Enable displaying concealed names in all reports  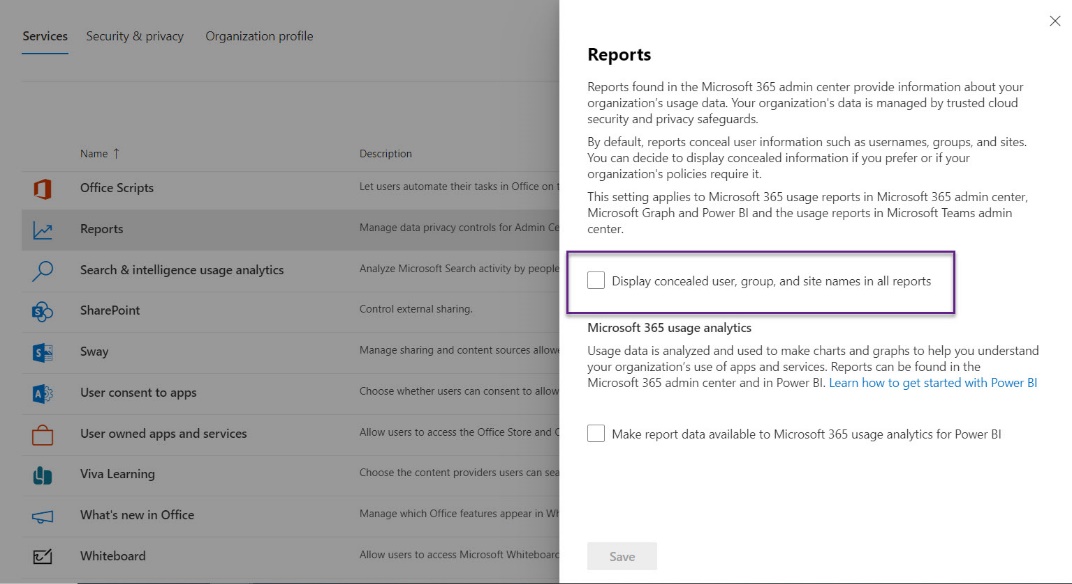point(595,281)
